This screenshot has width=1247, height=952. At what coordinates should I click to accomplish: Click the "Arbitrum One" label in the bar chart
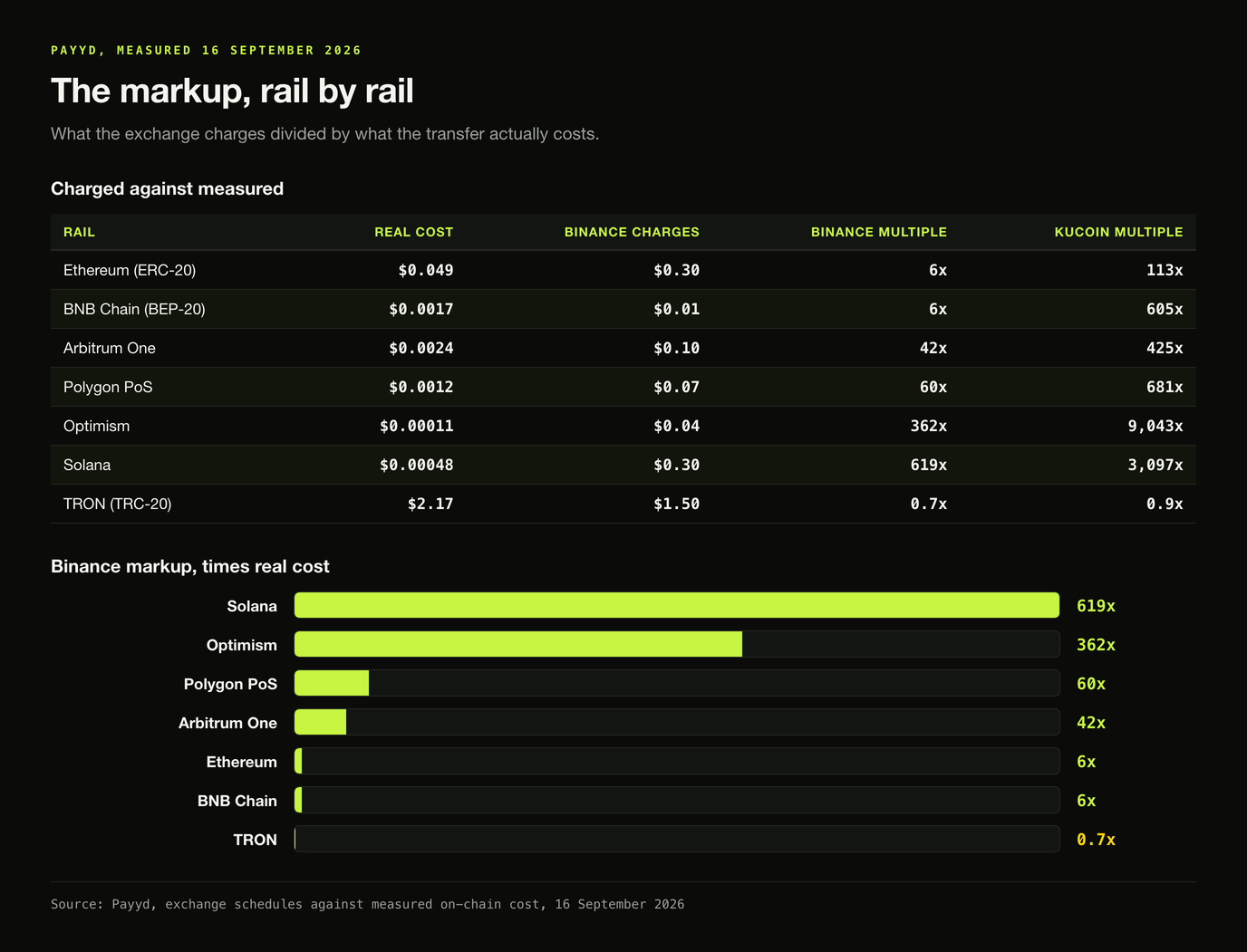coord(227,723)
